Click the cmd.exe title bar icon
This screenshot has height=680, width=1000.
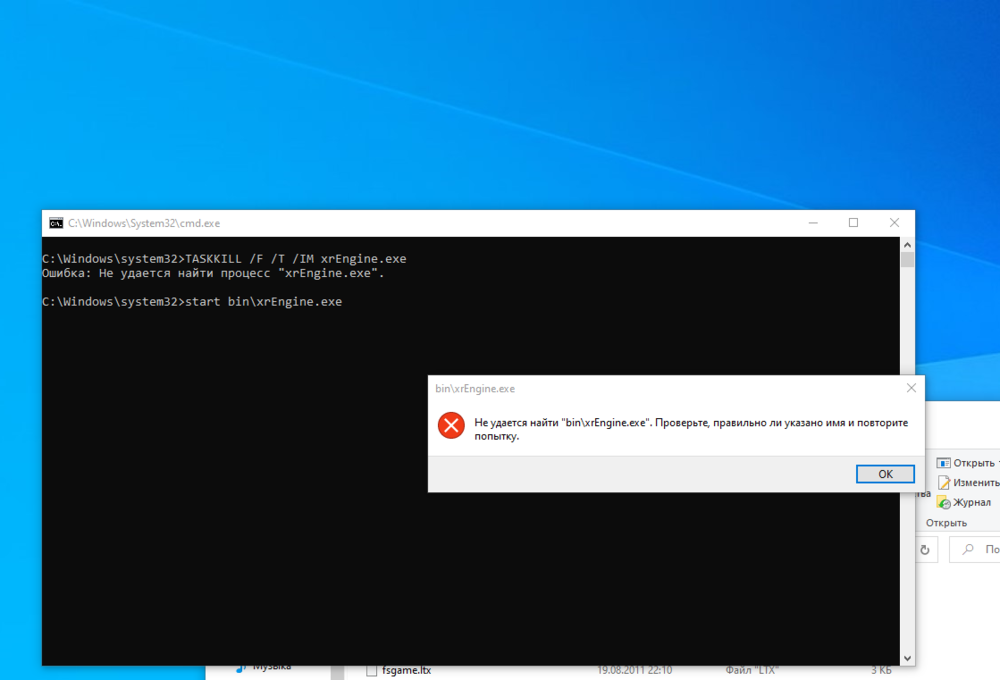56,223
